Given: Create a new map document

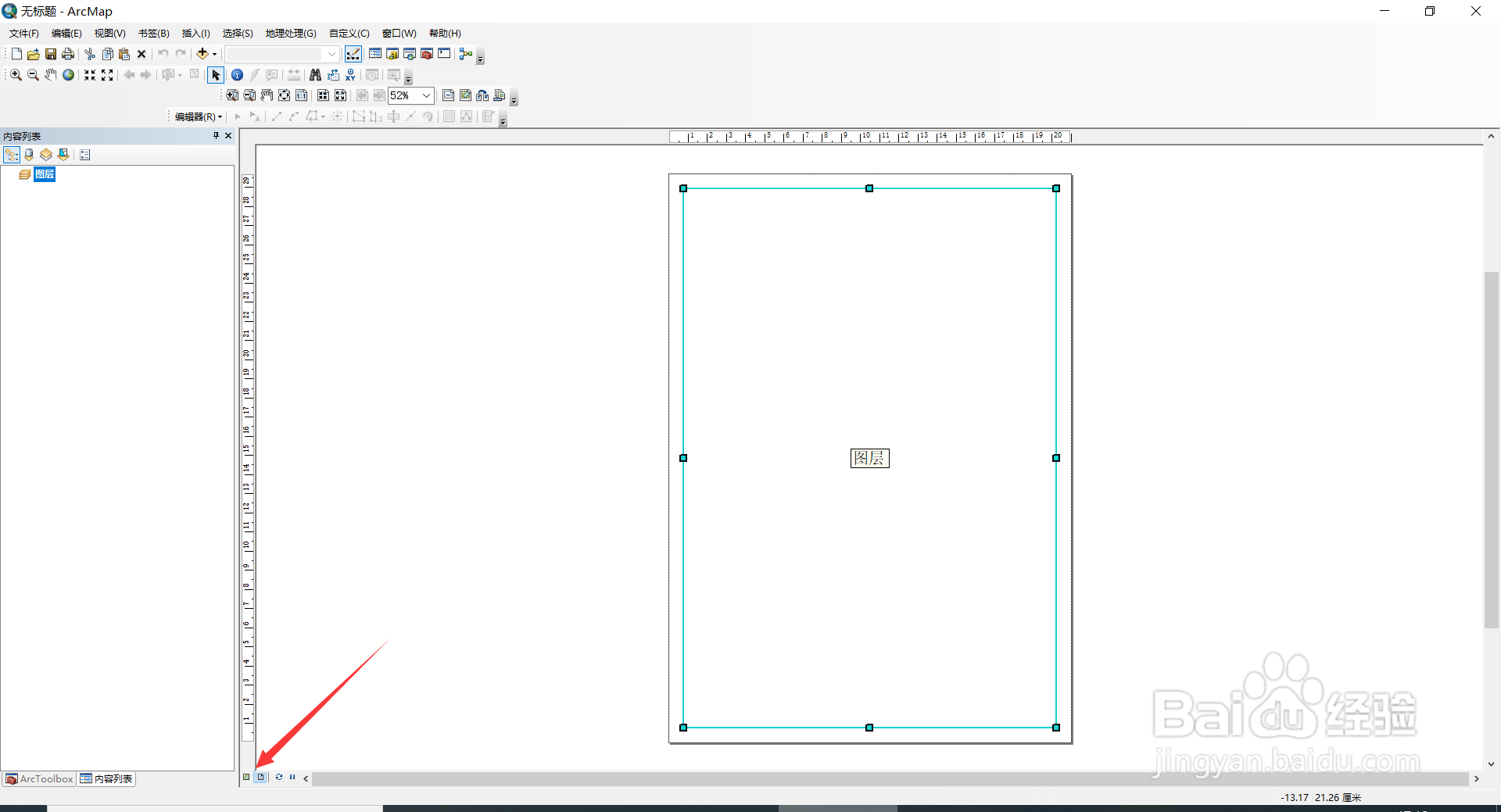Looking at the screenshot, I should (16, 54).
